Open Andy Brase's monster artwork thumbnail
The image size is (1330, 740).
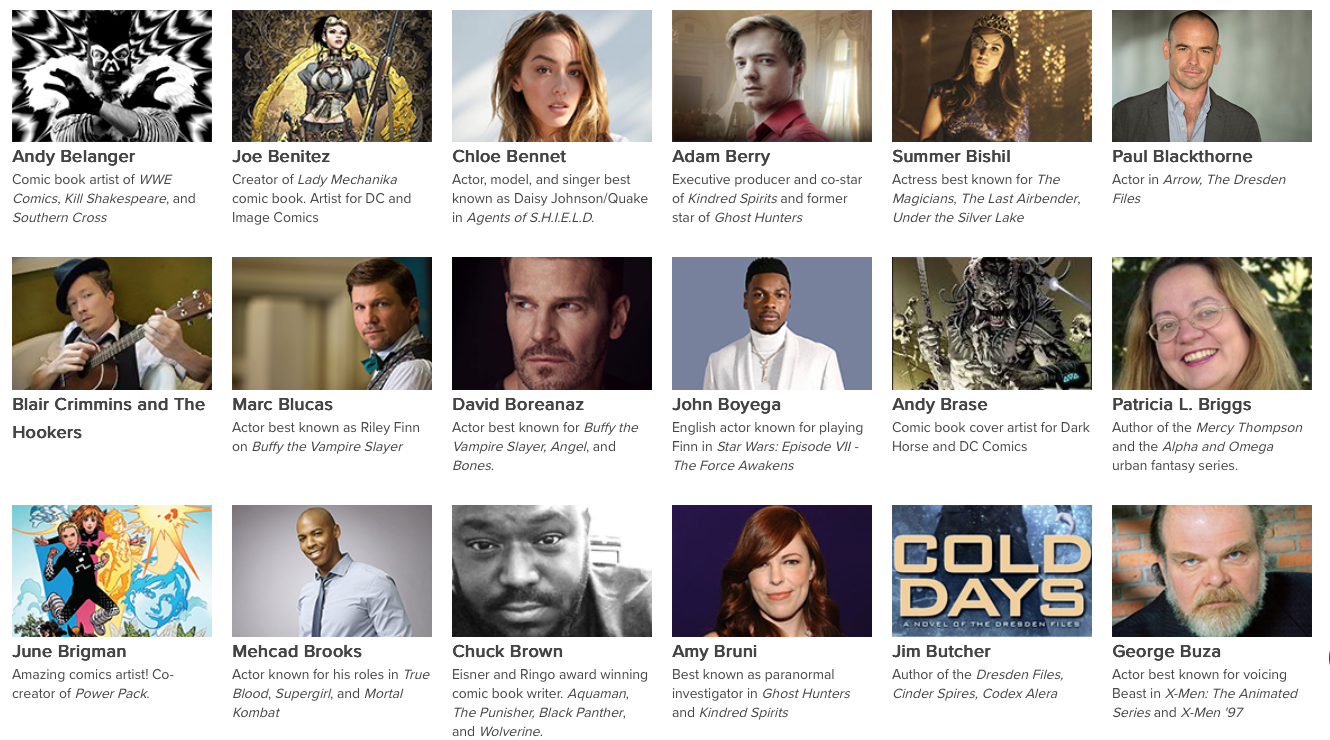click(992, 323)
